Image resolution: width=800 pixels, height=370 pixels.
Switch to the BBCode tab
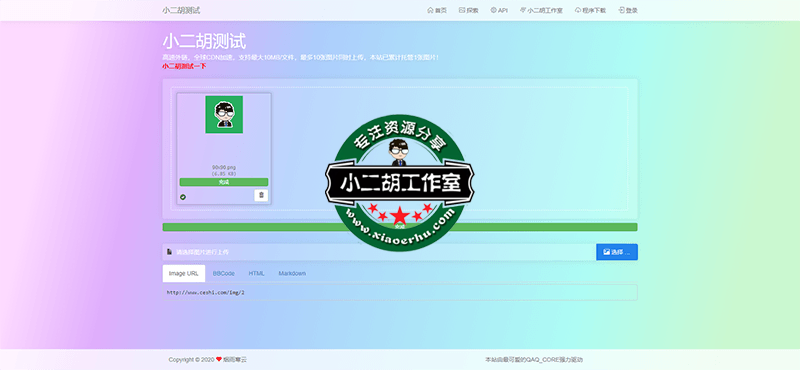(x=223, y=274)
